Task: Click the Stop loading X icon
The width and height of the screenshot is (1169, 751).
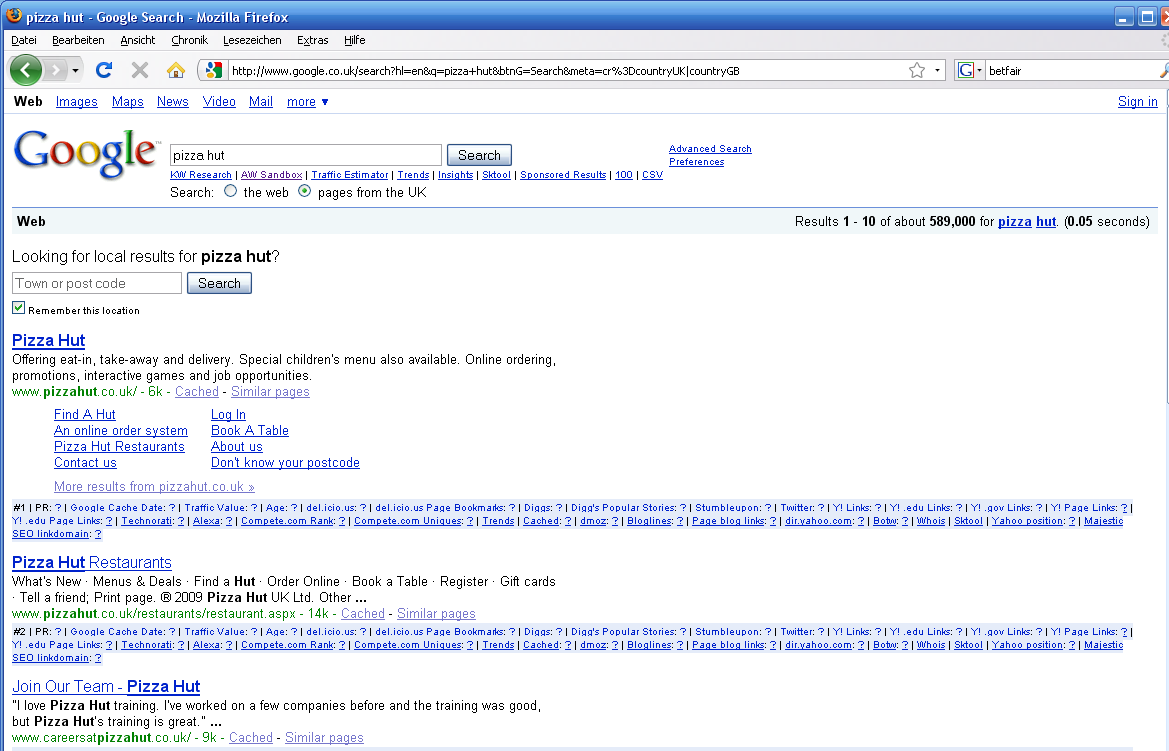Action: [x=139, y=71]
